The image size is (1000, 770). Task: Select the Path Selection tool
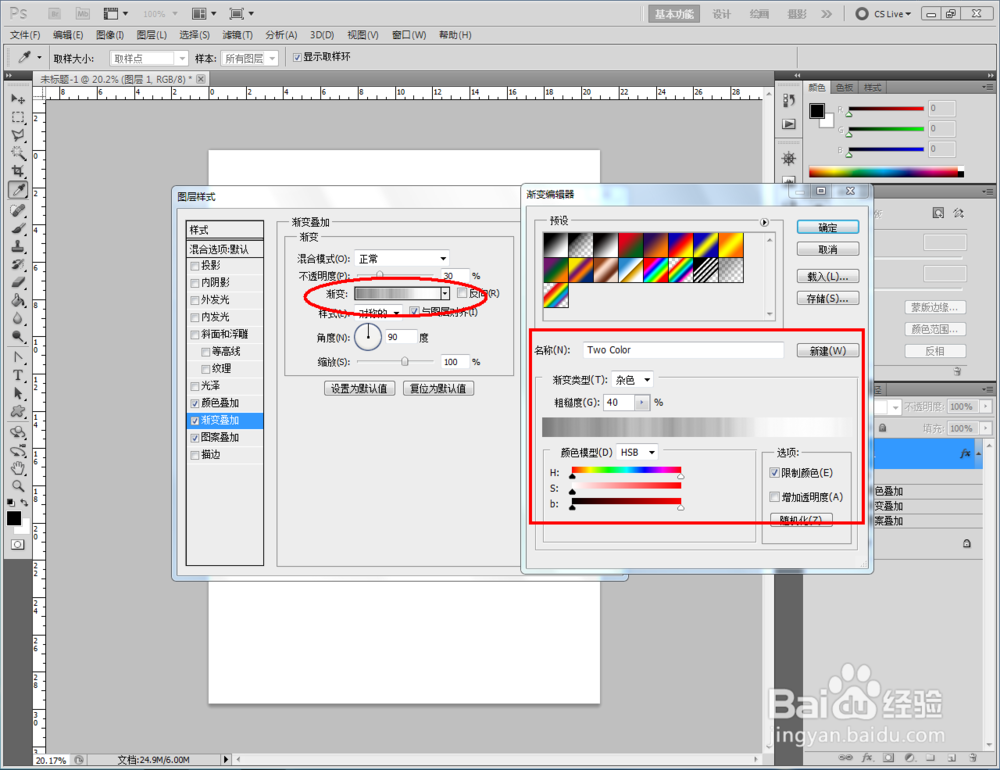coord(18,393)
